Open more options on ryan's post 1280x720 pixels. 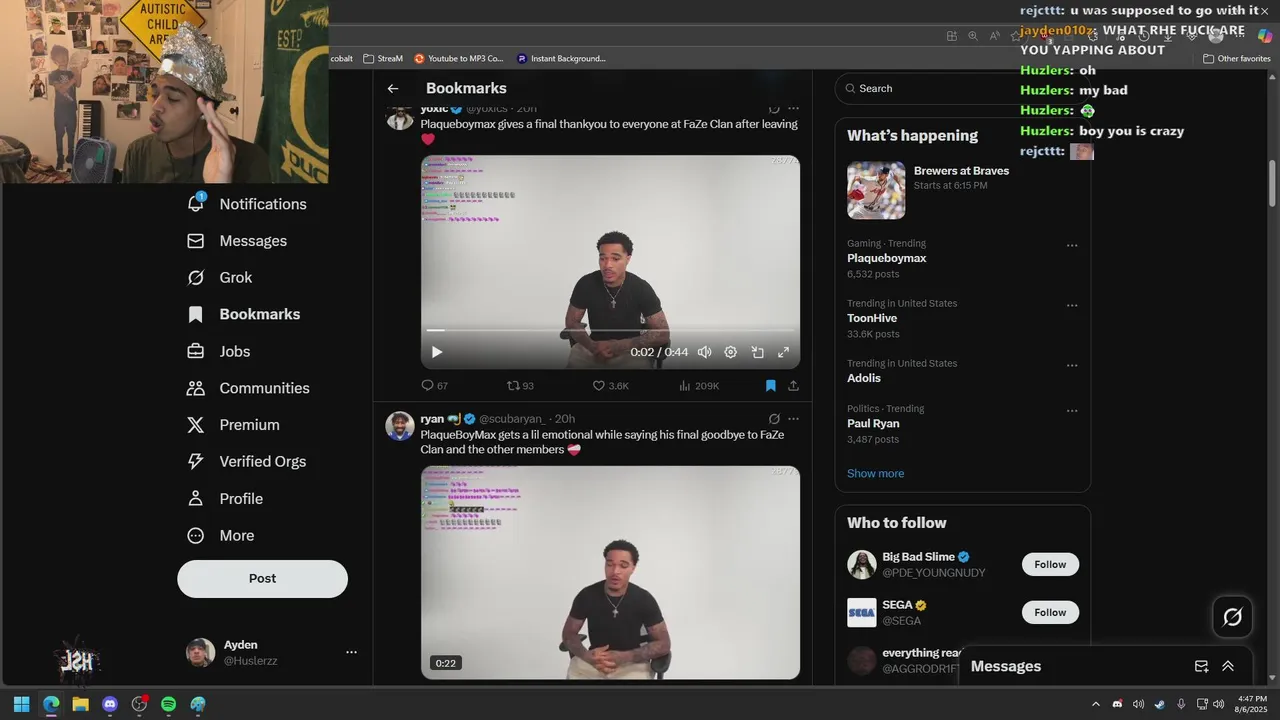click(x=794, y=419)
